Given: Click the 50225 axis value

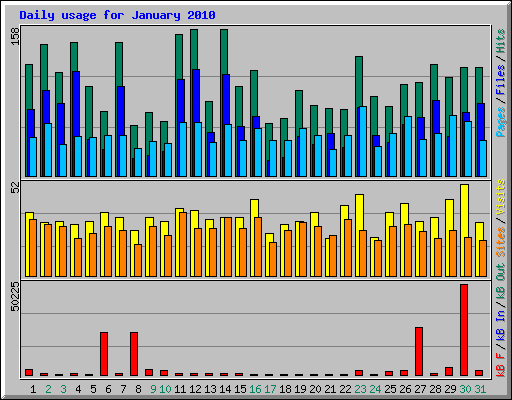Looking at the screenshot, I should point(15,296).
